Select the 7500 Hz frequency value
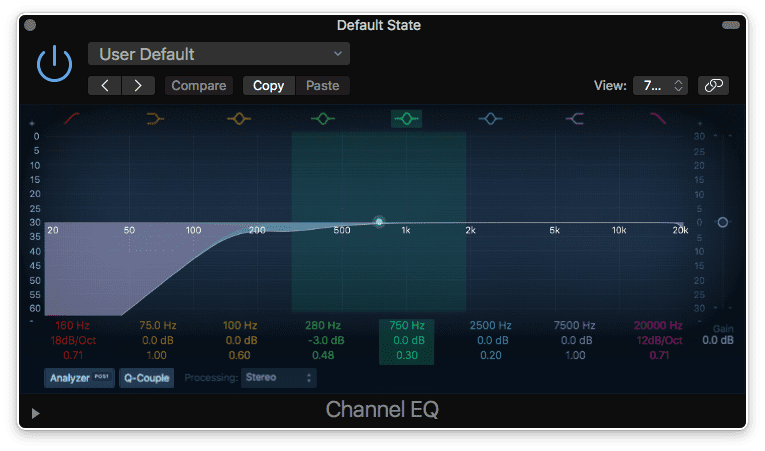 pos(575,325)
